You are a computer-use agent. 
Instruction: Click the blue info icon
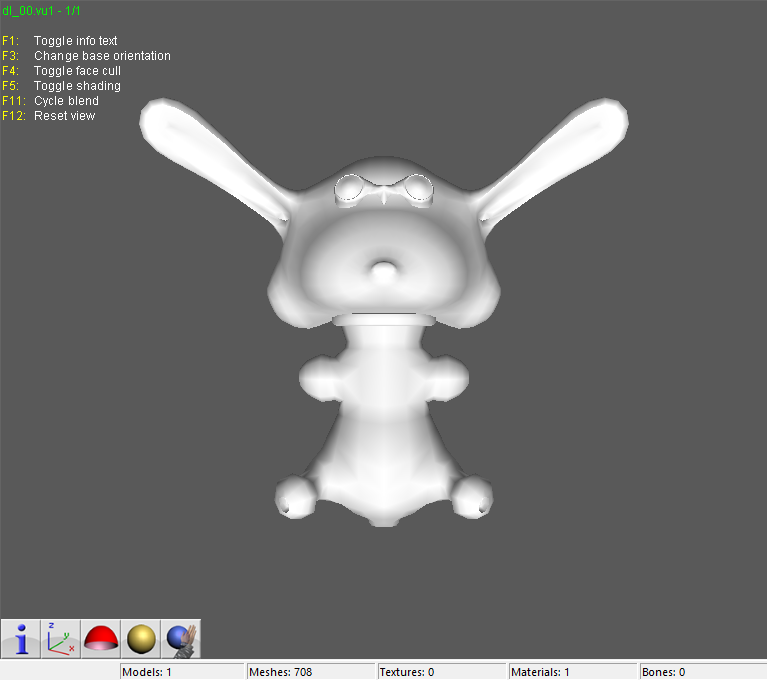21,638
